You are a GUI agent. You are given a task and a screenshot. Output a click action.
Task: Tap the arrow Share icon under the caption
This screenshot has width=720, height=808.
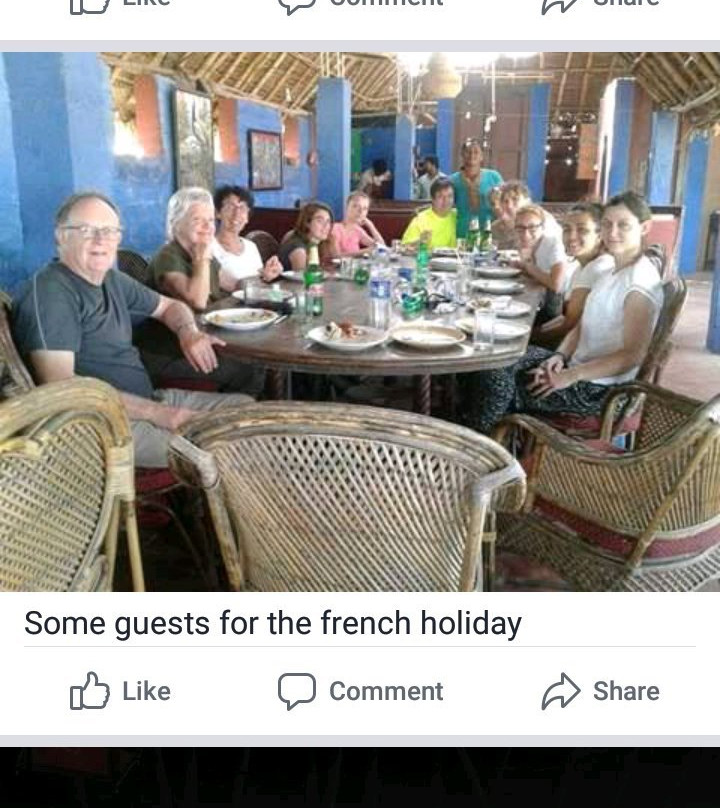coord(561,691)
